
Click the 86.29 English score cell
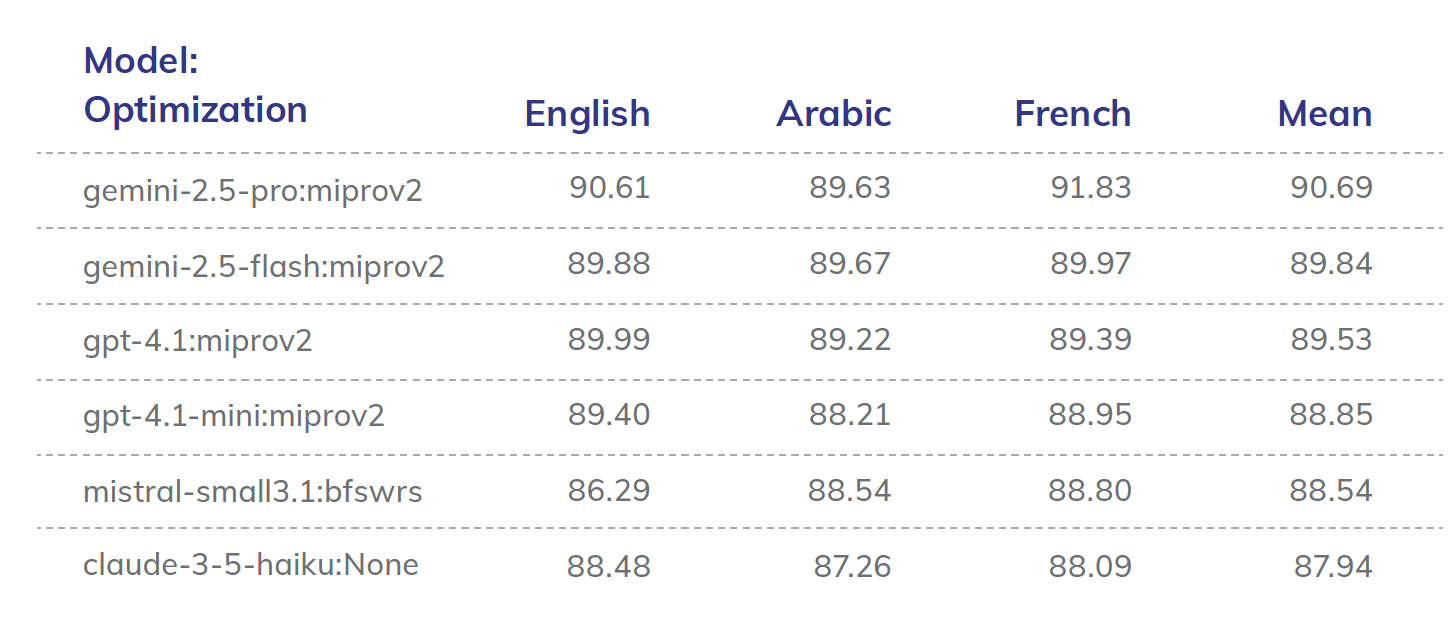[x=609, y=491]
